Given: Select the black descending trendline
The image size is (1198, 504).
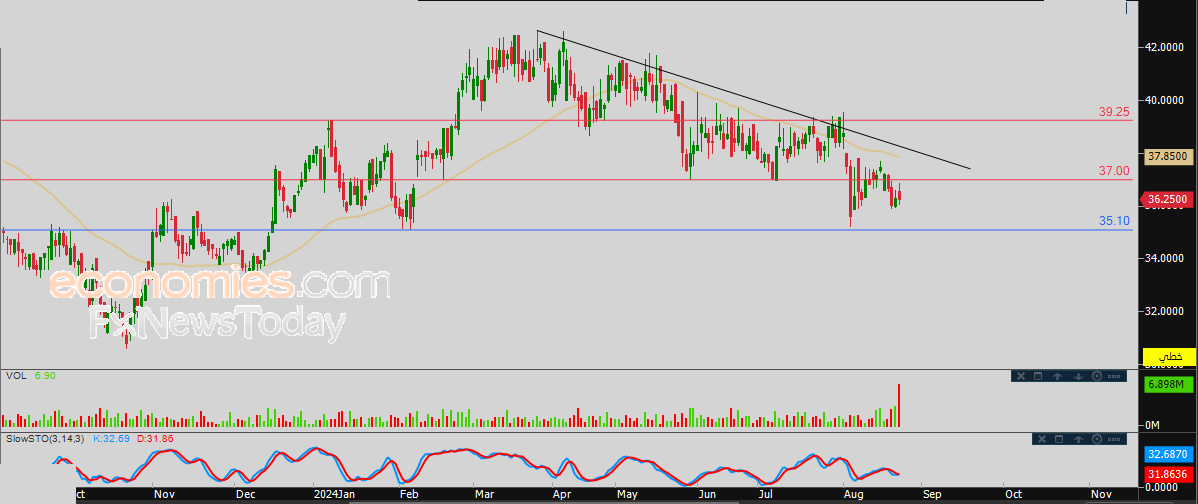Looking at the screenshot, I should pos(753,99).
